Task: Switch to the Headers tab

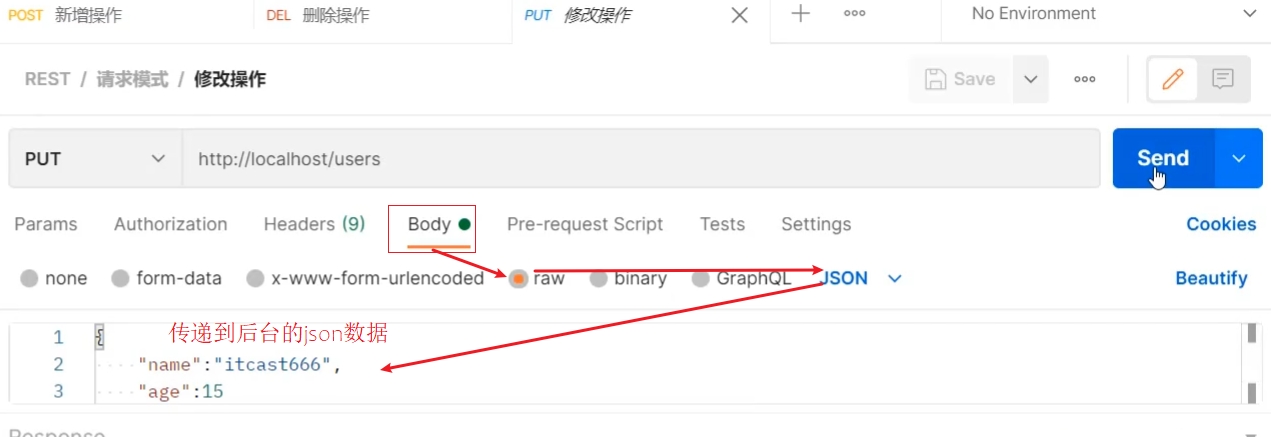Action: [x=314, y=224]
